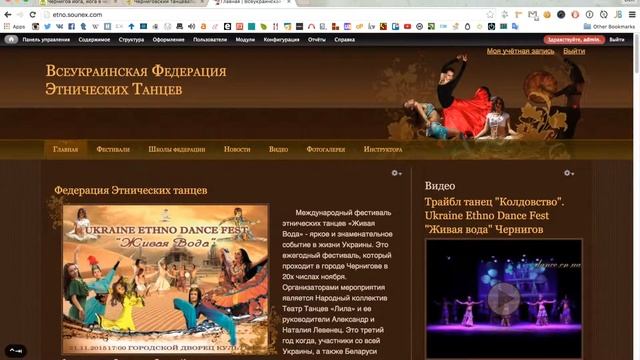Open the Apps shortcut in bookmarks bar

[14, 27]
